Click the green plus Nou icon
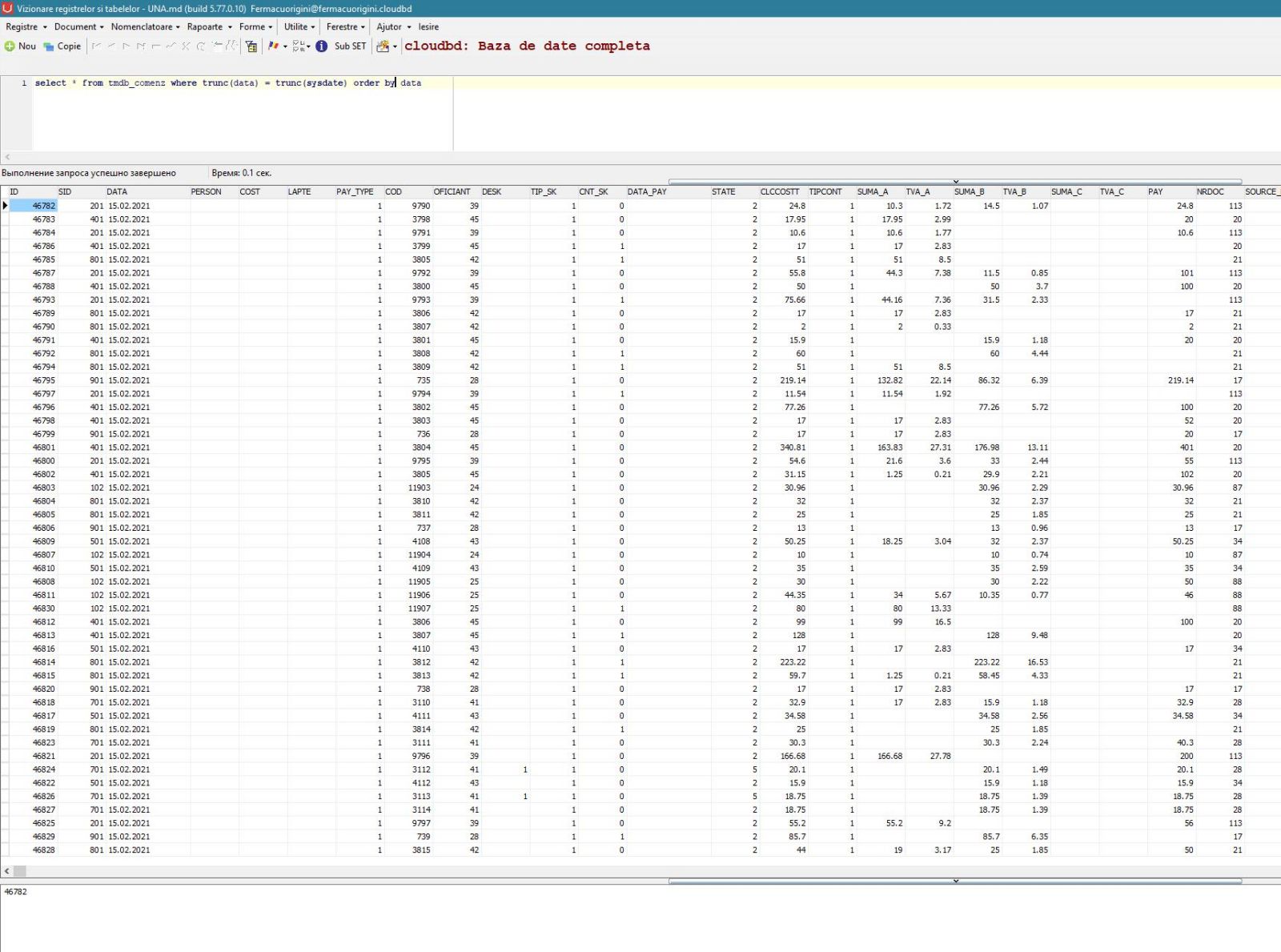1281x952 pixels. 10,46
